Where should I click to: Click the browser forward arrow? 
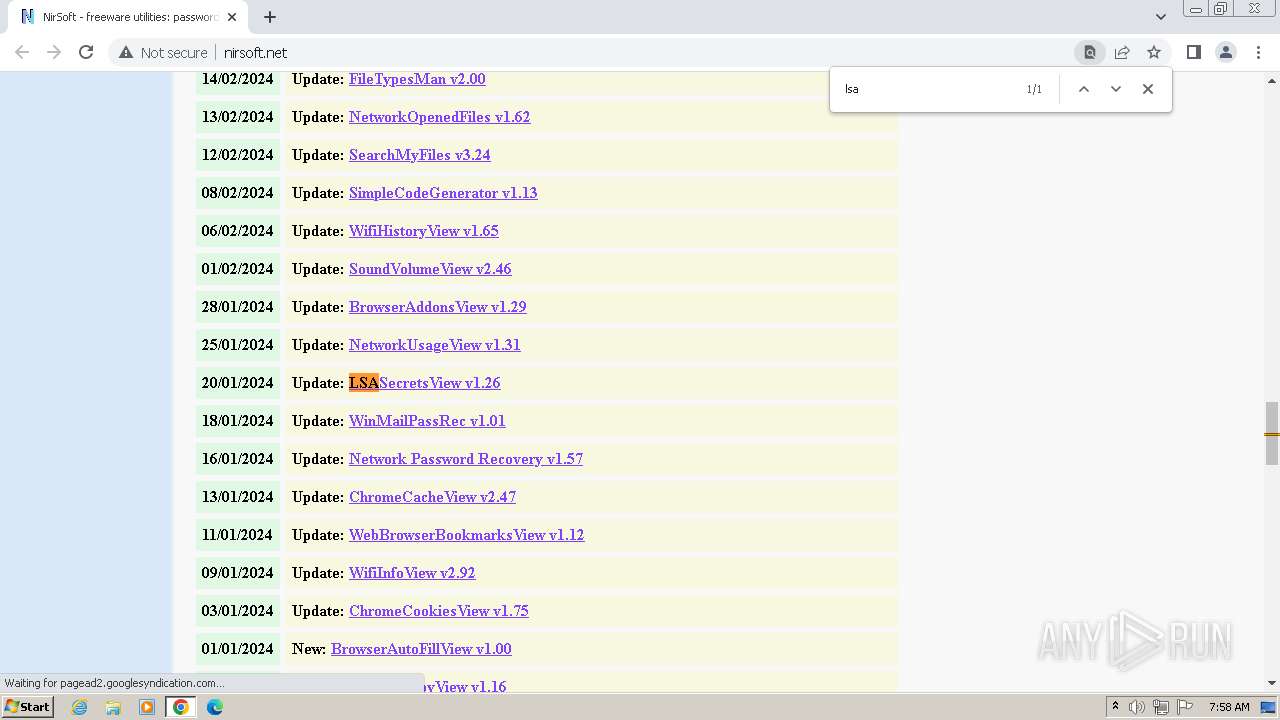pyautogui.click(x=54, y=52)
